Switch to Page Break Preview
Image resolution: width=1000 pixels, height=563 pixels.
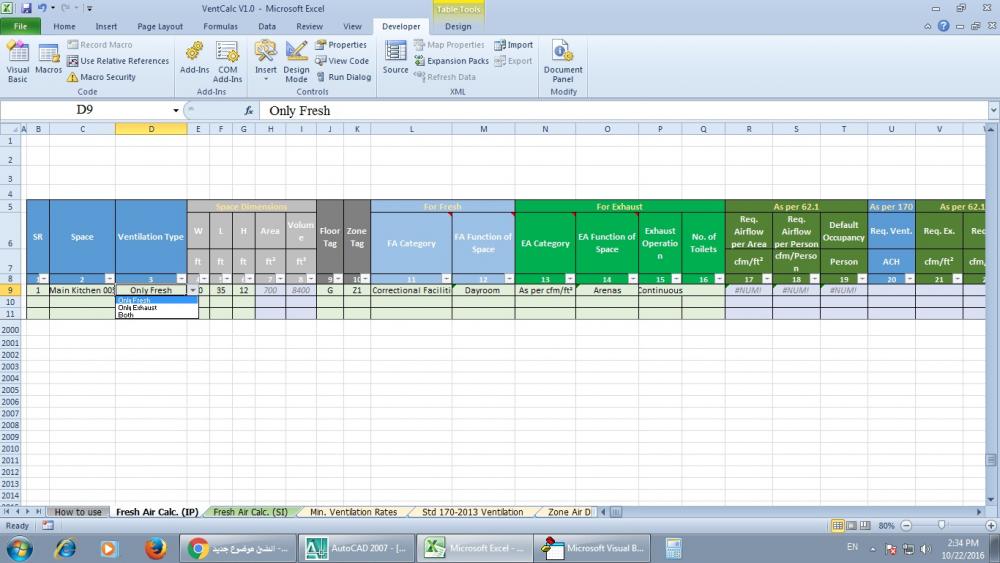tap(865, 525)
